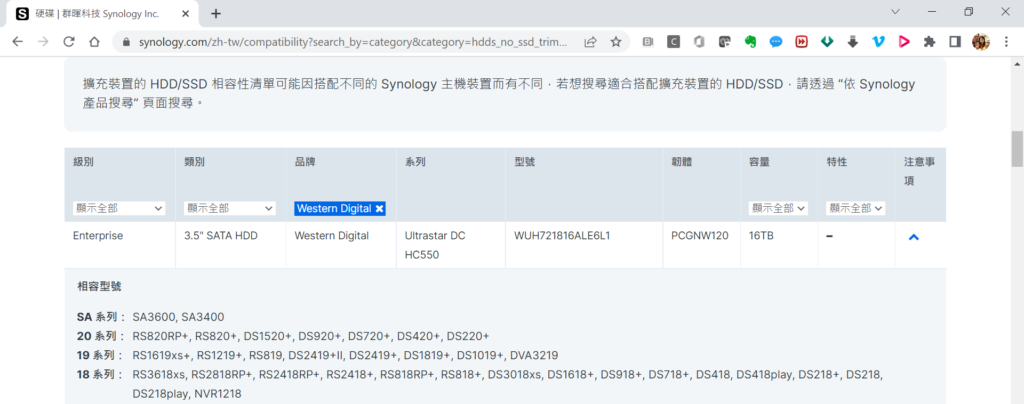Screen dimensions: 1024x404
Task: Collapse the WUH721816ALE6L1 compatibility details
Action: click(914, 237)
